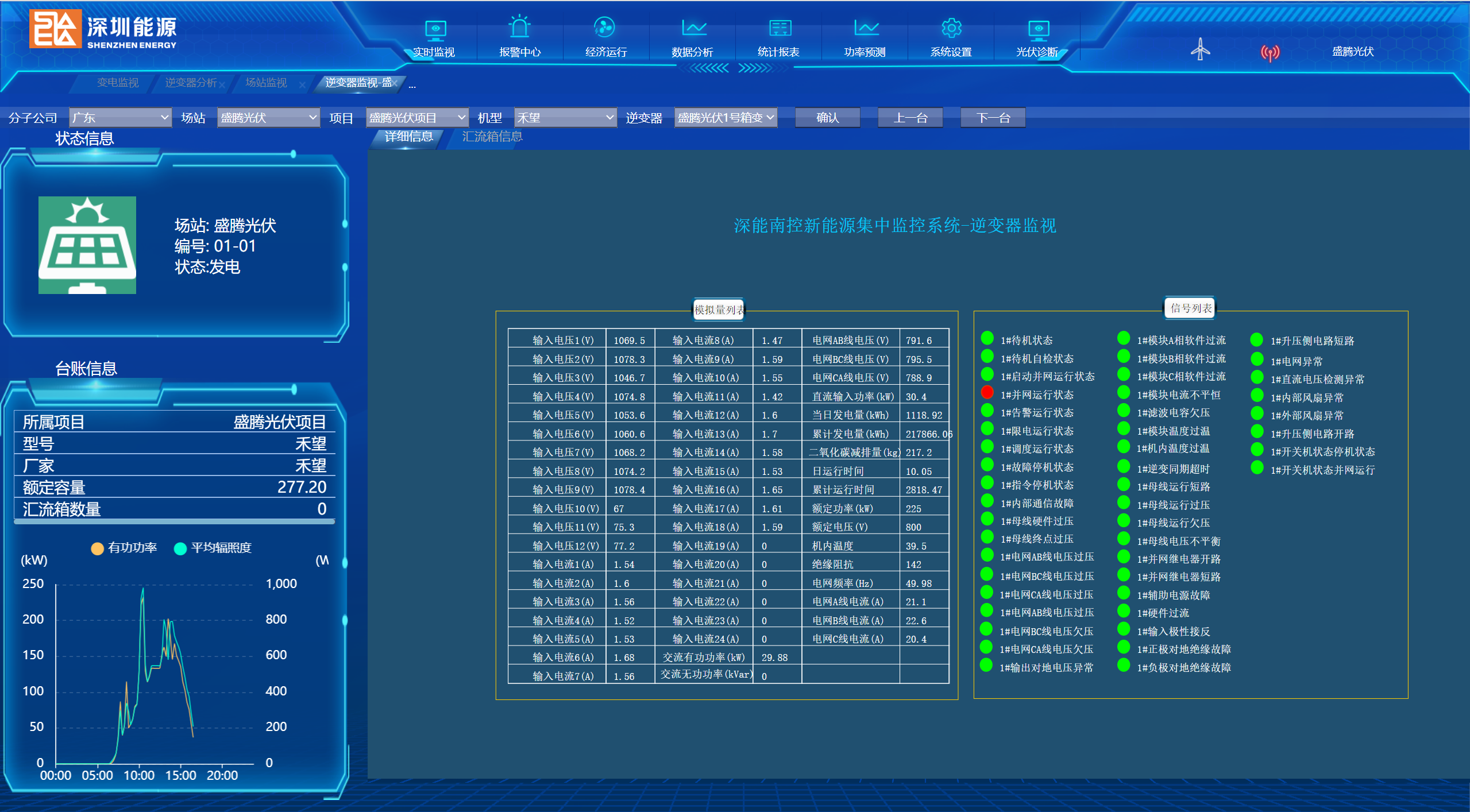Click the 下一台 button
Screen dimensions: 1470x812
coord(993,118)
